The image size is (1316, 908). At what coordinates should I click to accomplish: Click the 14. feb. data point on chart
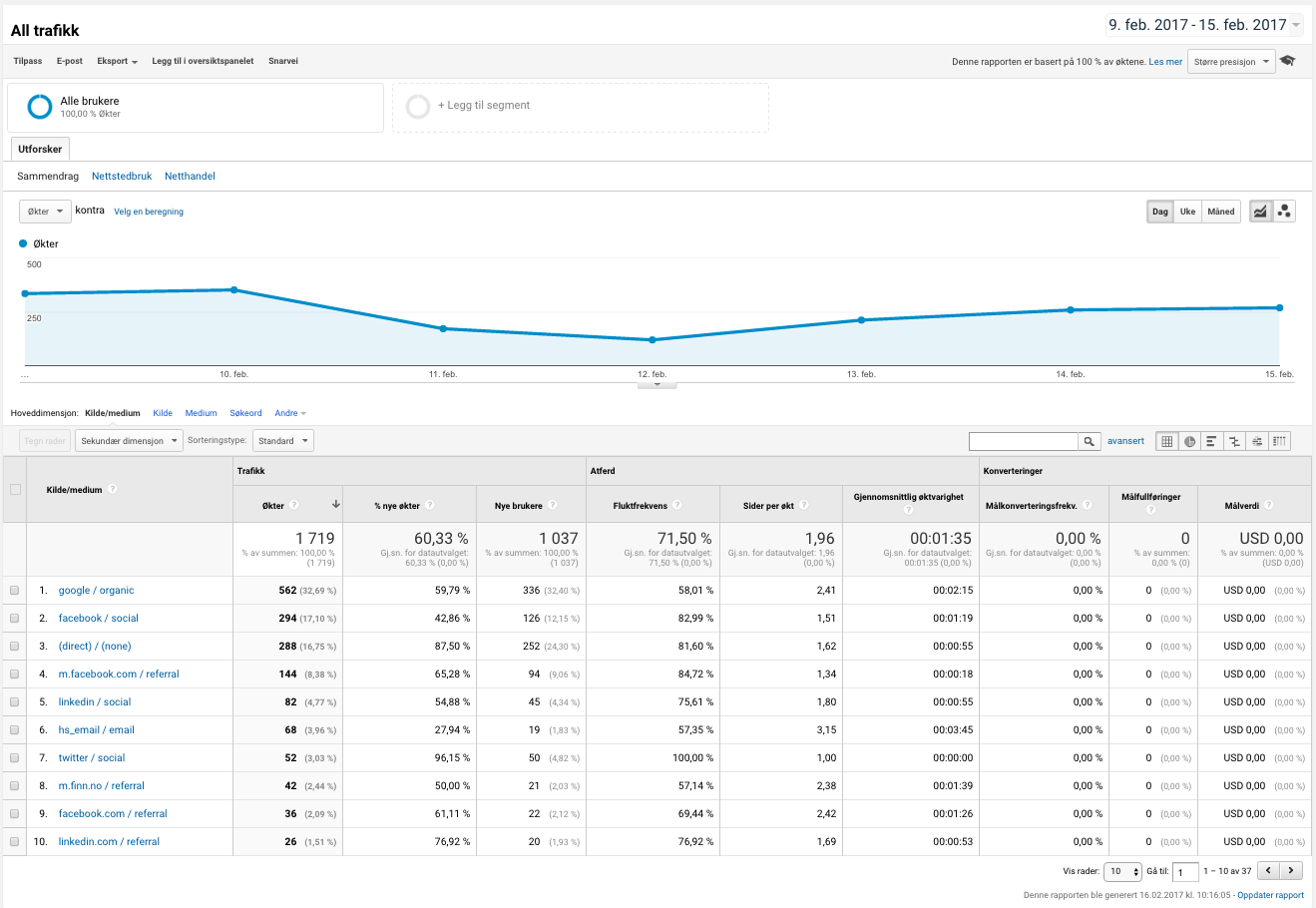[x=1071, y=310]
